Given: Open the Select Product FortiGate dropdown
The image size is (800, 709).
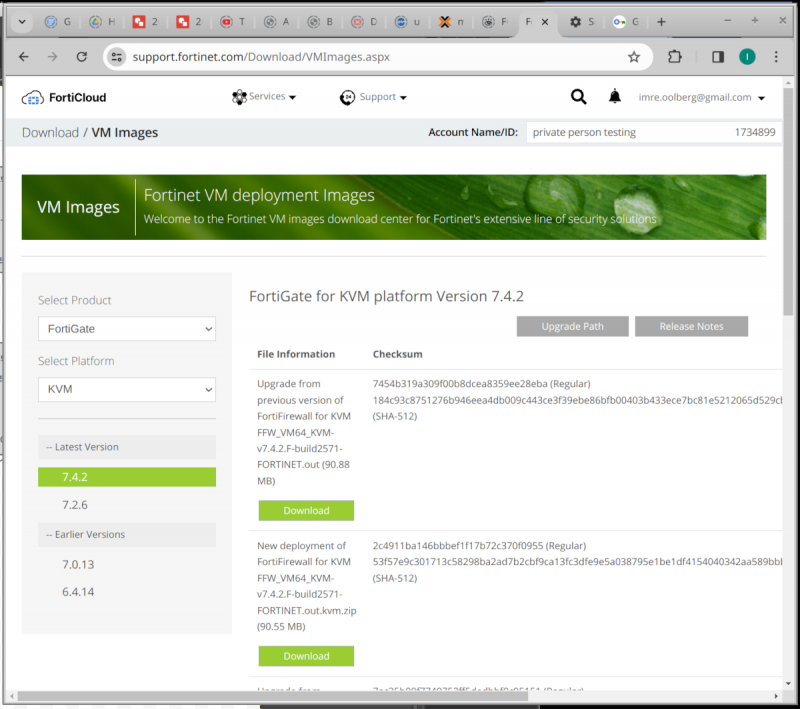Looking at the screenshot, I should click(127, 328).
